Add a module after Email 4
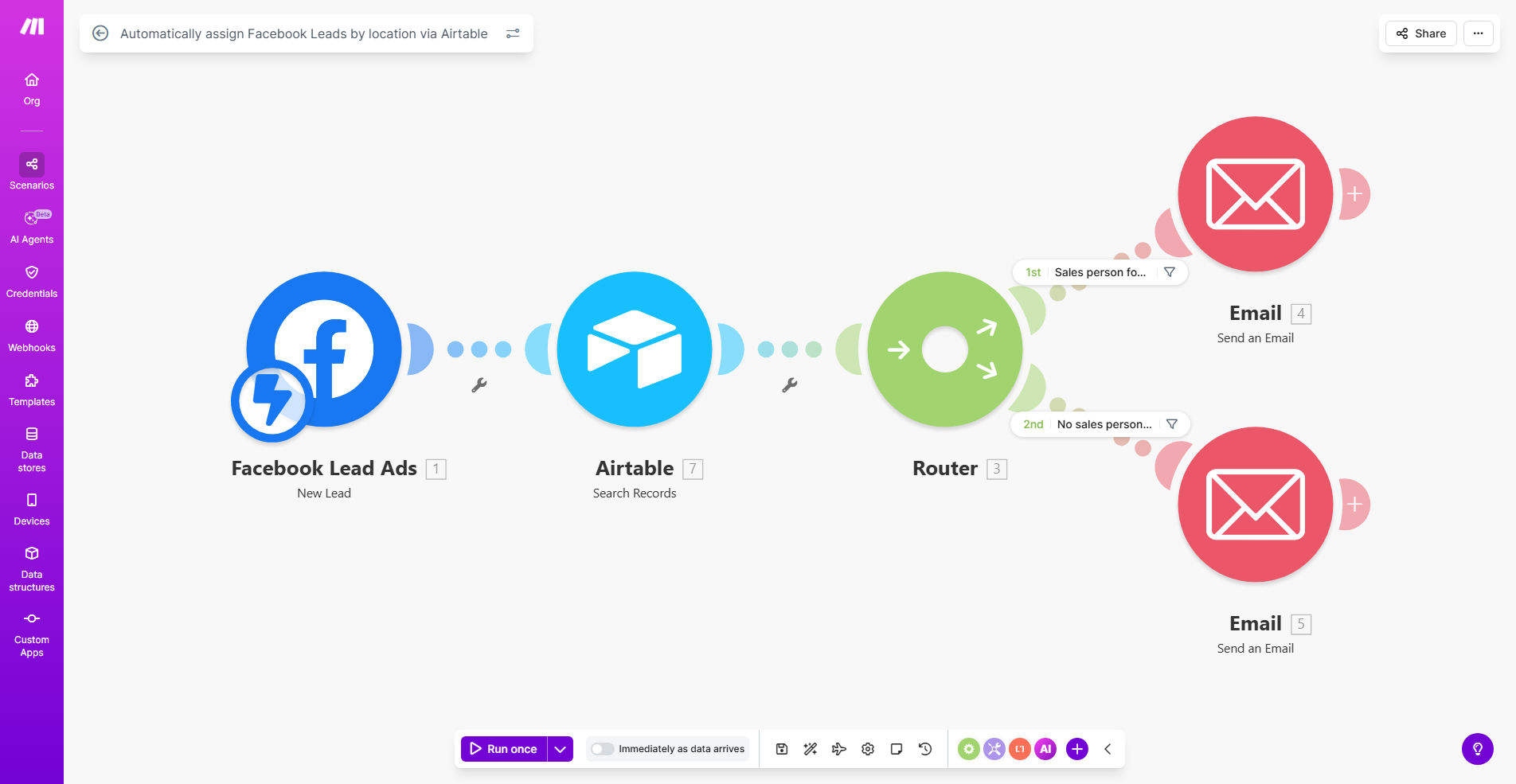 click(1354, 194)
